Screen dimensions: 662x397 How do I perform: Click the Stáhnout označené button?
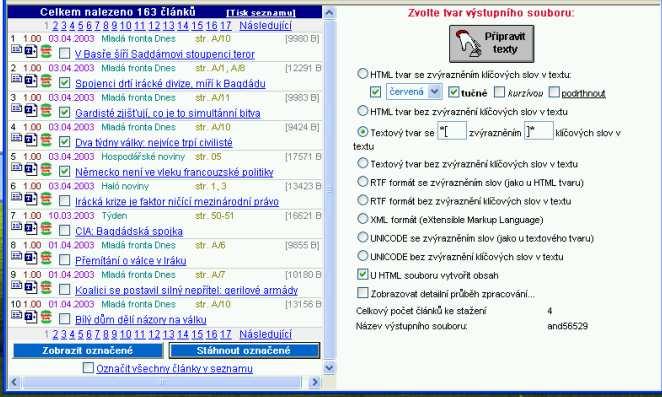tap(244, 351)
